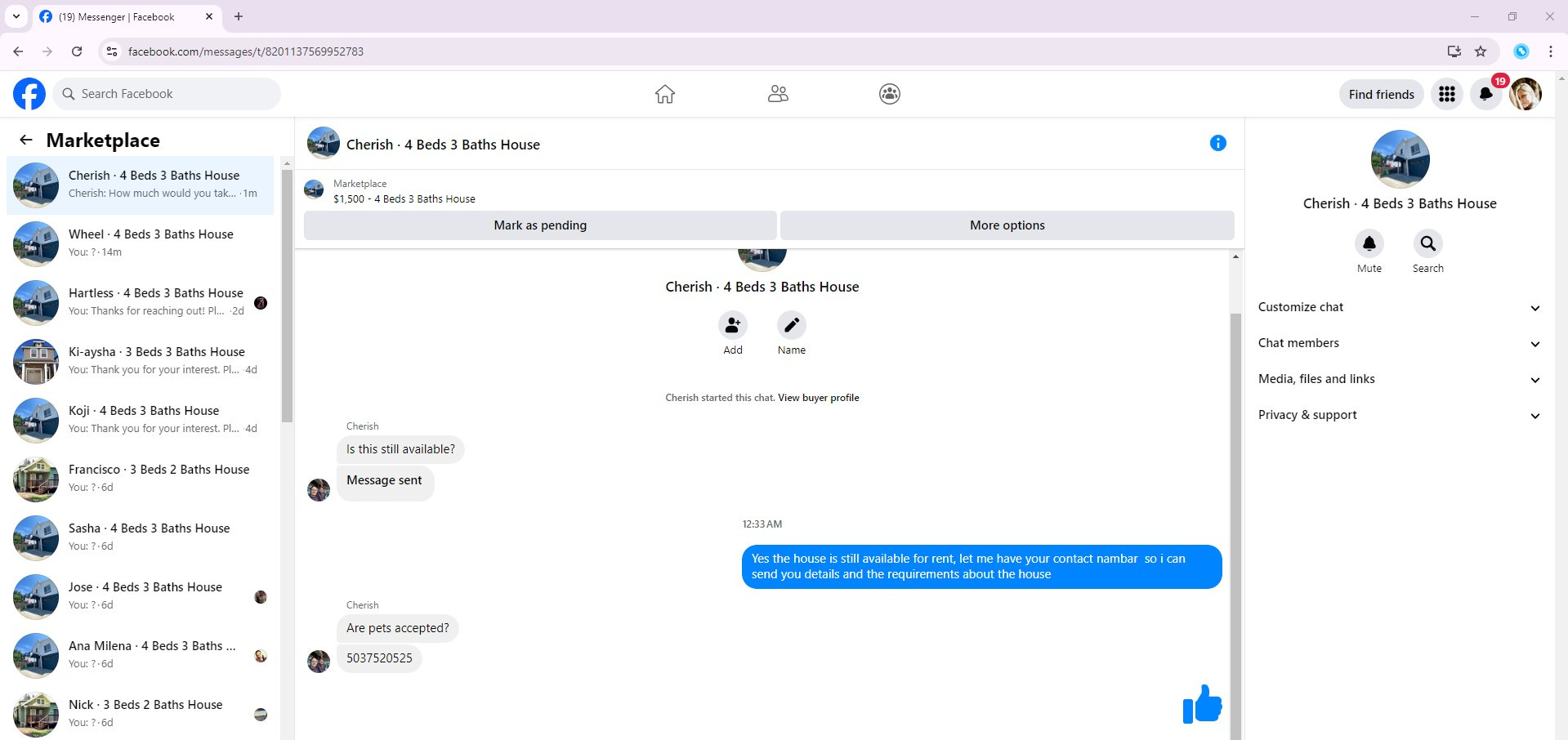This screenshot has height=740, width=1568.
Task: Click the browser address bar URL
Action: 246,51
